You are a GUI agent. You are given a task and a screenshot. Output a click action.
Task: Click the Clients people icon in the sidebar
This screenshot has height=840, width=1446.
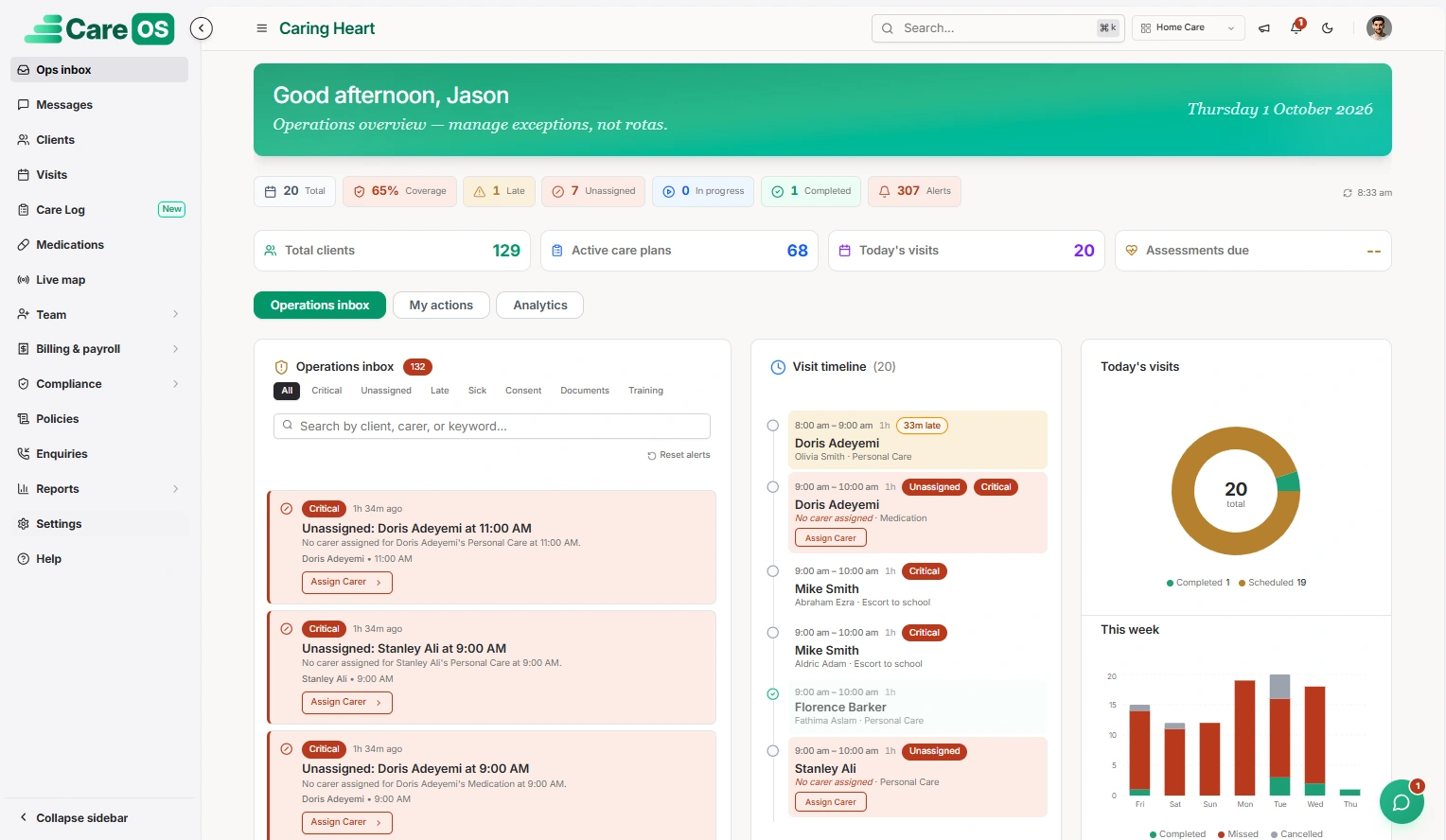click(24, 140)
